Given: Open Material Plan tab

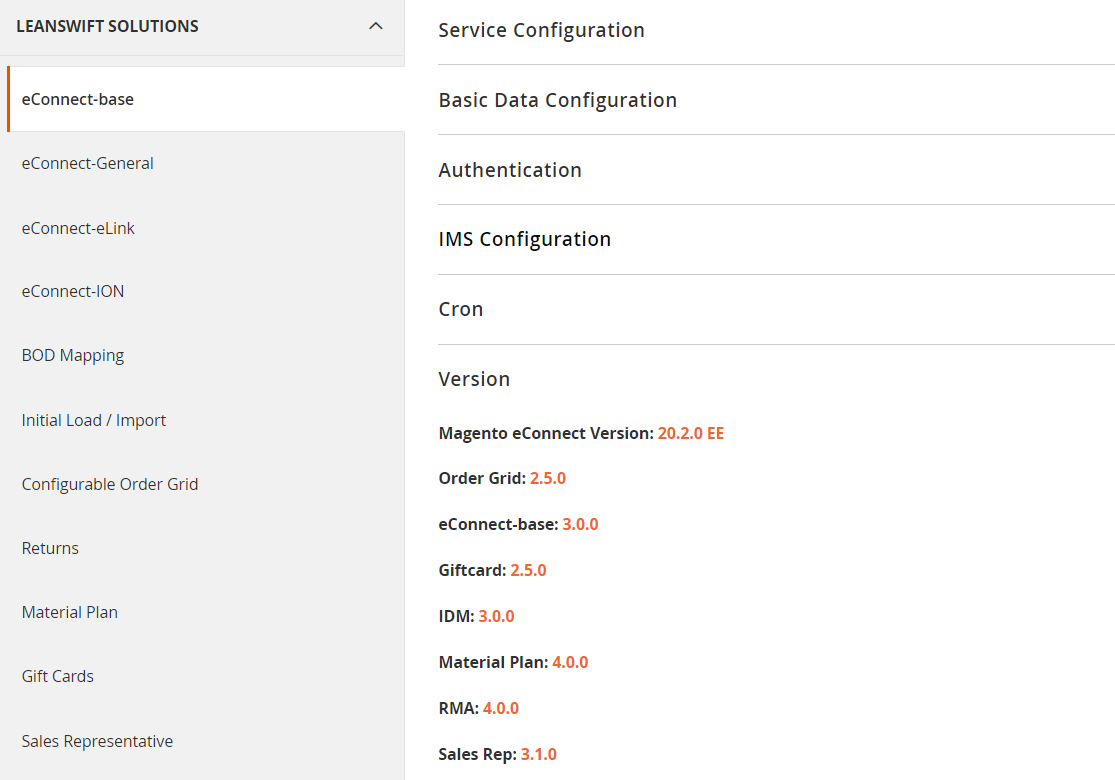Looking at the screenshot, I should (70, 612).
